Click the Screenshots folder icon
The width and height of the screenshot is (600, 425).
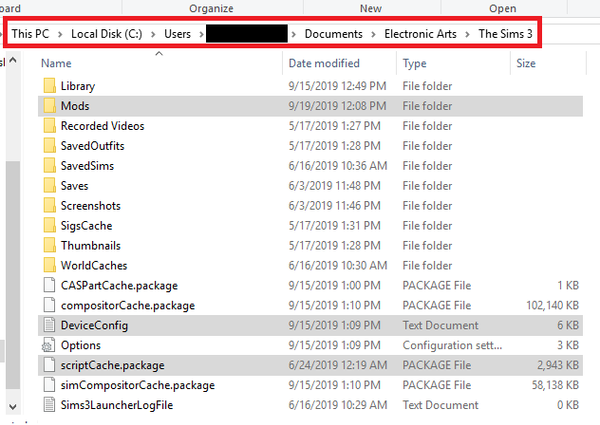[49, 205]
